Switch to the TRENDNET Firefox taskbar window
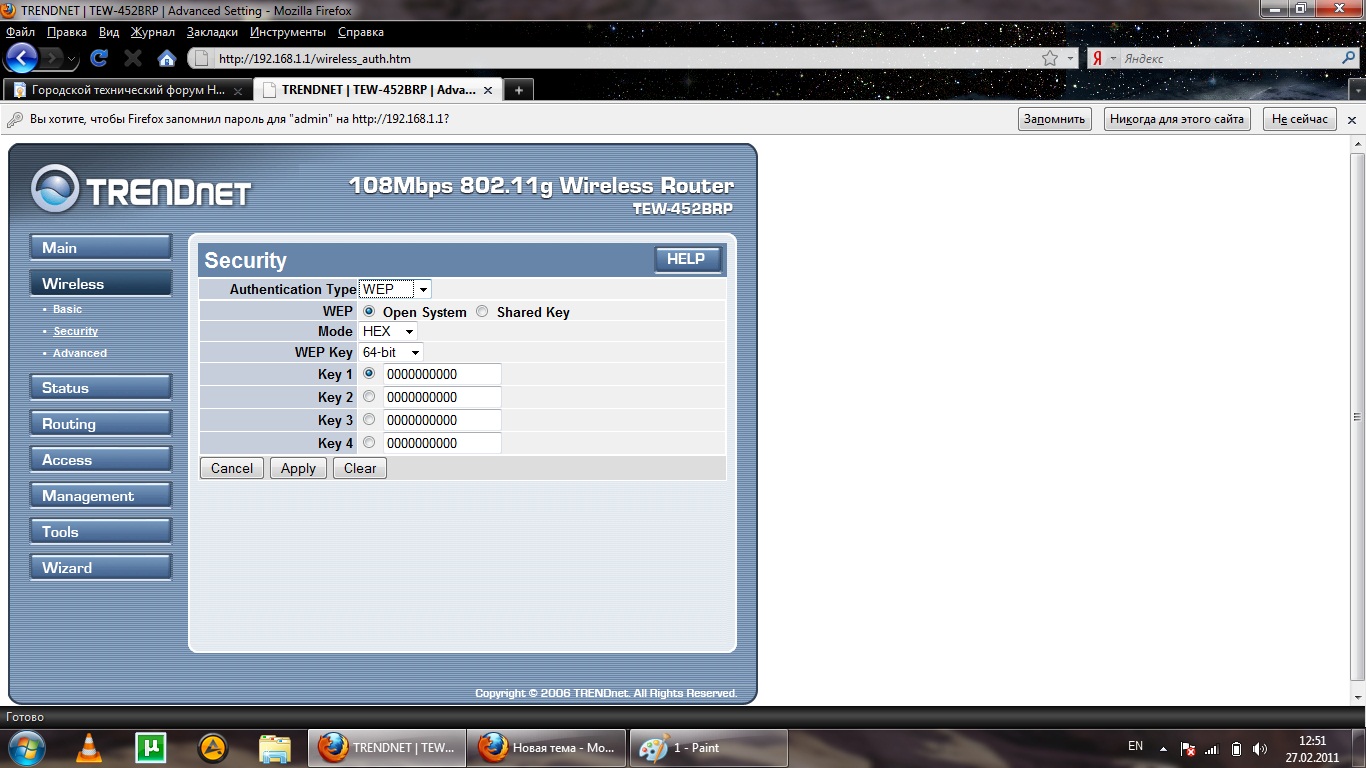Viewport: 1366px width, 768px height. point(386,748)
